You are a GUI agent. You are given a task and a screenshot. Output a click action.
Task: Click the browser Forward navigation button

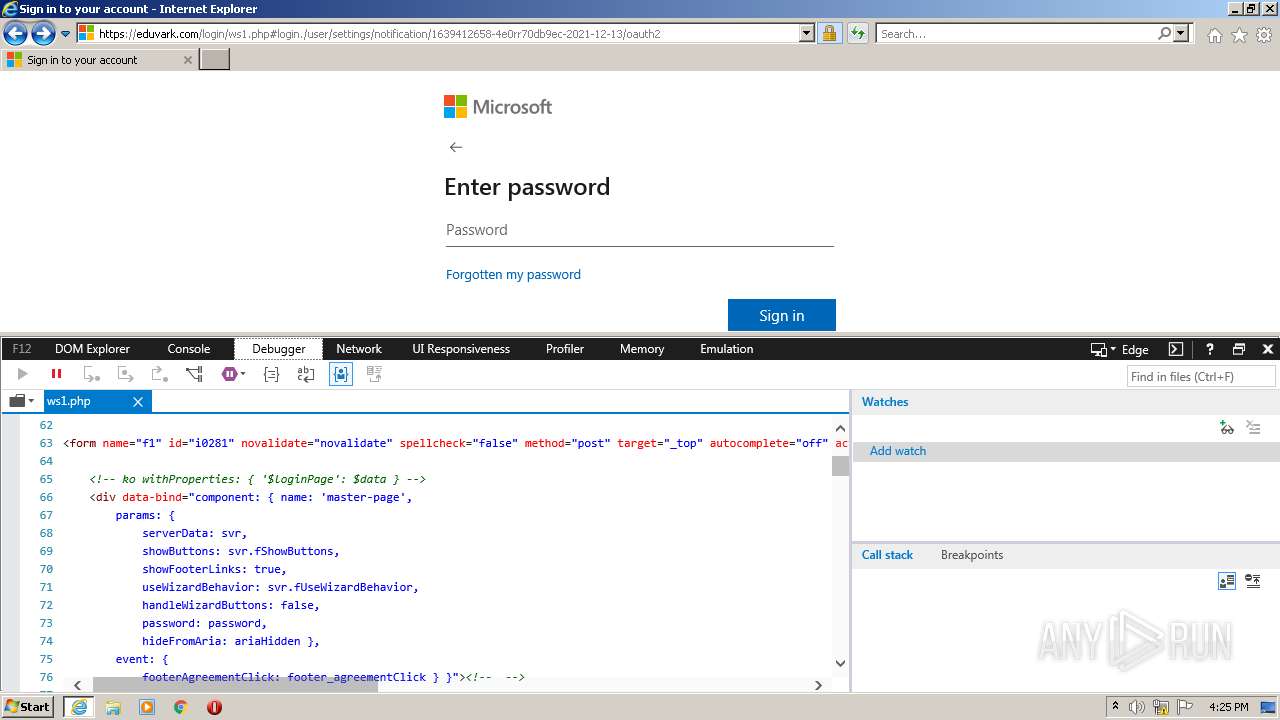point(43,34)
